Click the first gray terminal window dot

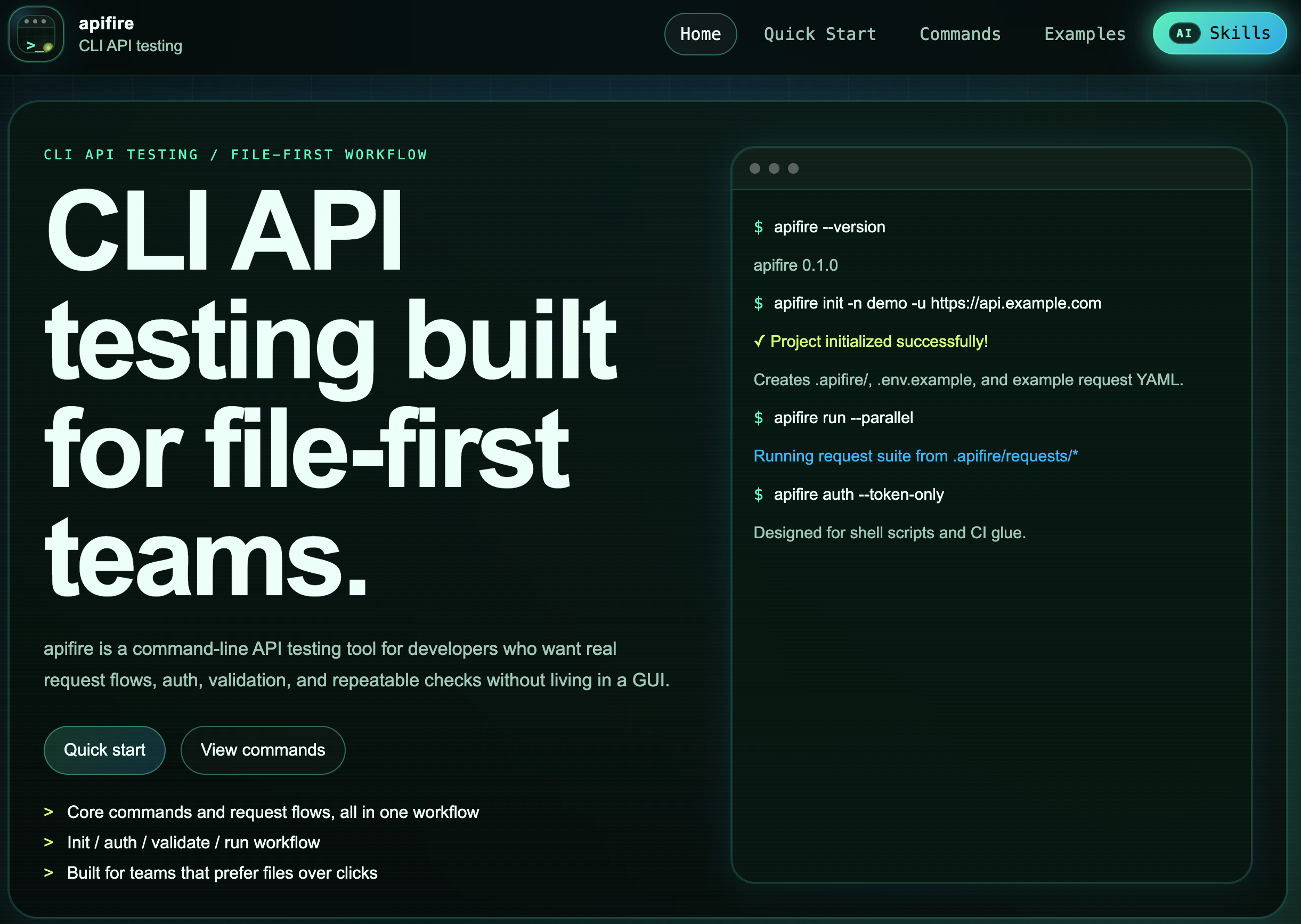tap(755, 168)
